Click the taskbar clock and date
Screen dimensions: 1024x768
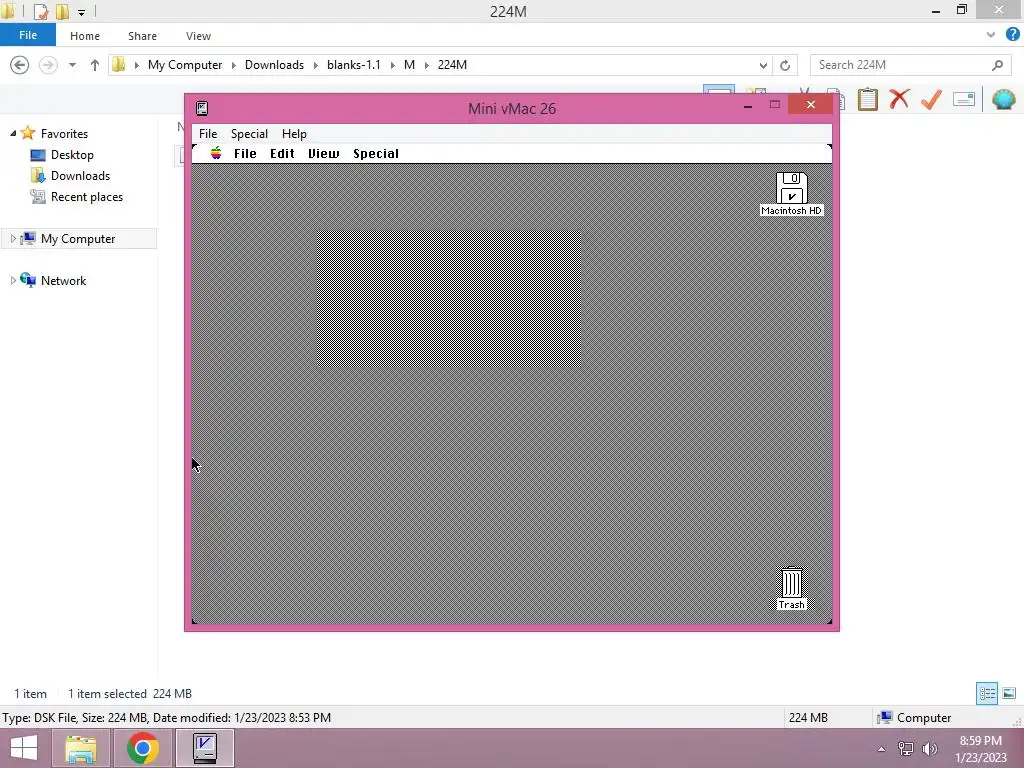(980, 749)
